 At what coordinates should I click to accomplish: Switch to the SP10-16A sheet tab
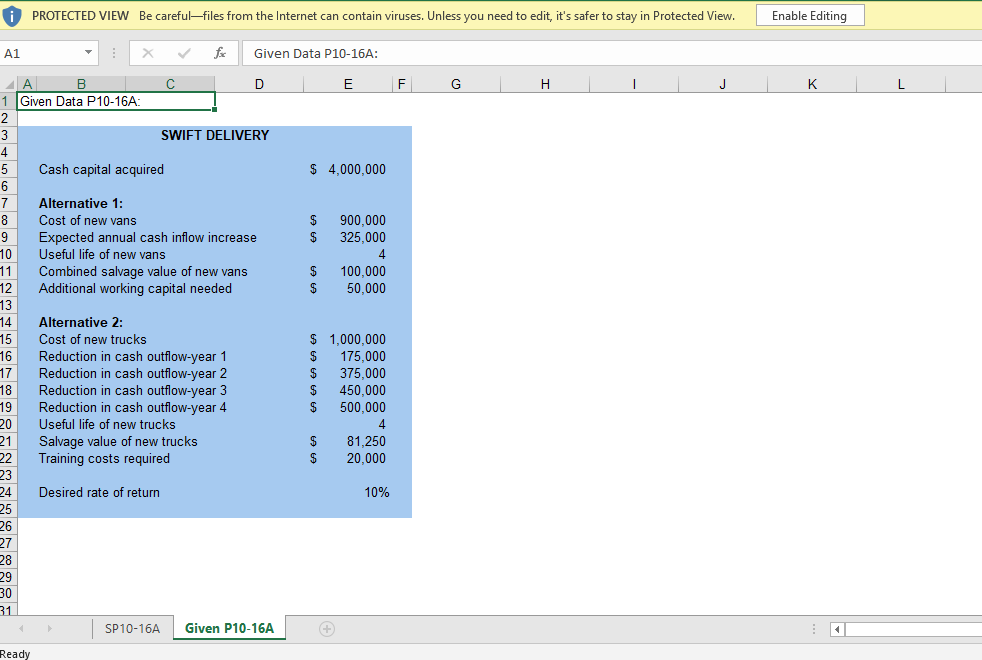click(132, 628)
